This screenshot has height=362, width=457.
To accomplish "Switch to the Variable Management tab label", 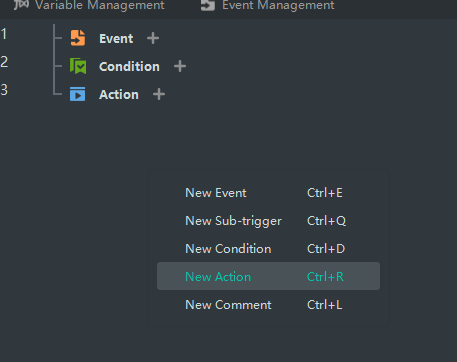I will point(100,5).
